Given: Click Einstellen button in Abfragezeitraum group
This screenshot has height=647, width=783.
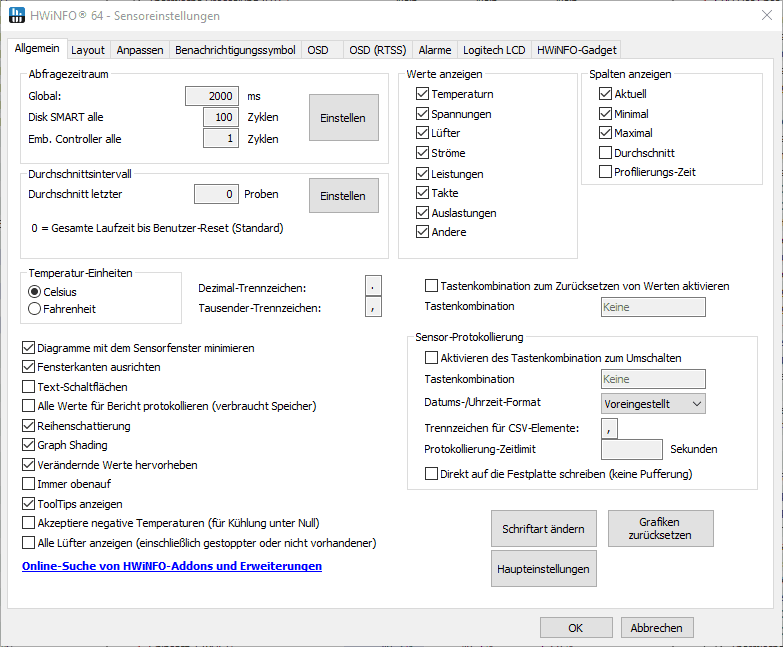Looking at the screenshot, I should coord(344,117).
